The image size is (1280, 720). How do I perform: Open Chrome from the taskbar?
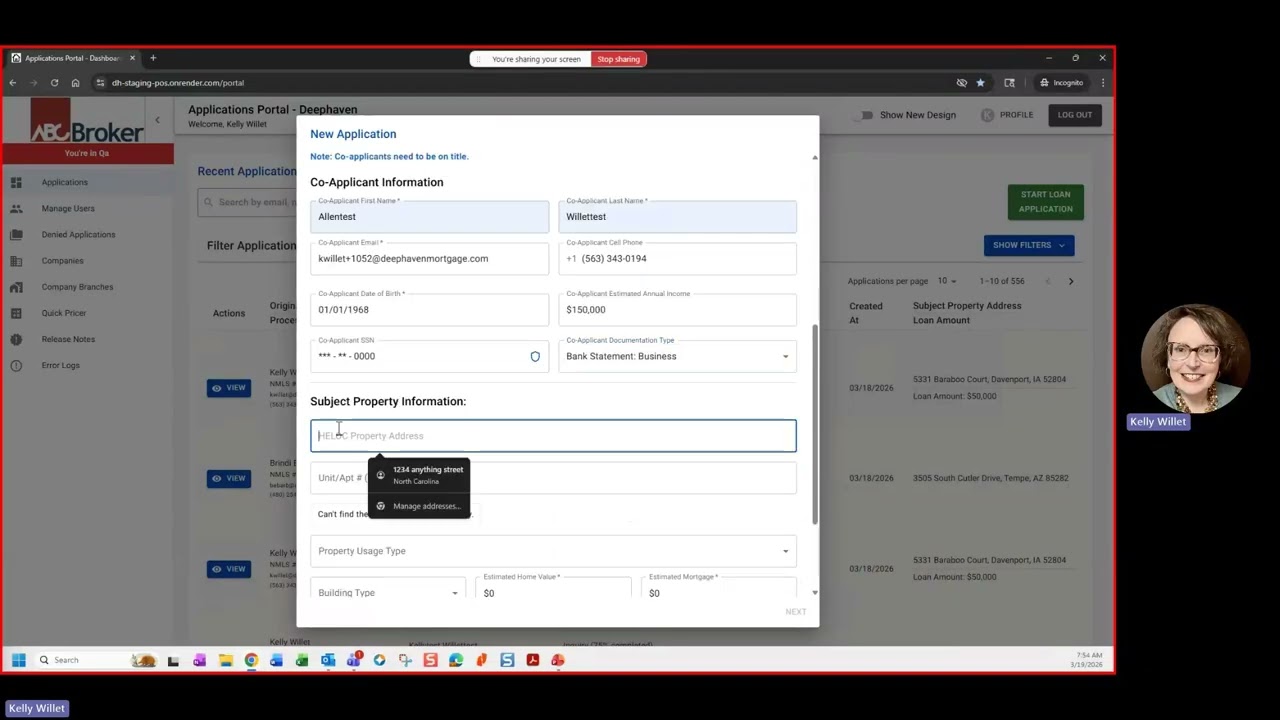click(251, 660)
